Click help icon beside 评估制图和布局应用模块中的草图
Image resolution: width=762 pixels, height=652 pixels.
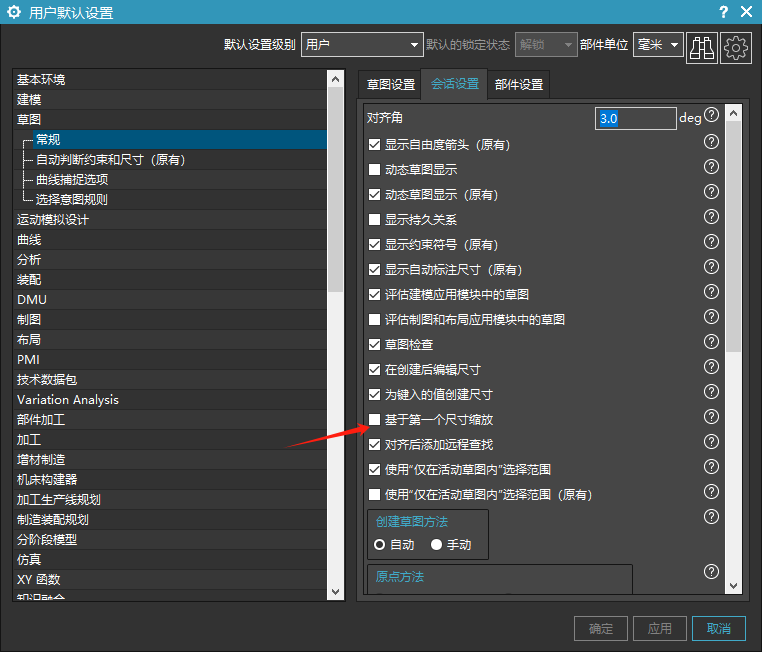(711, 317)
